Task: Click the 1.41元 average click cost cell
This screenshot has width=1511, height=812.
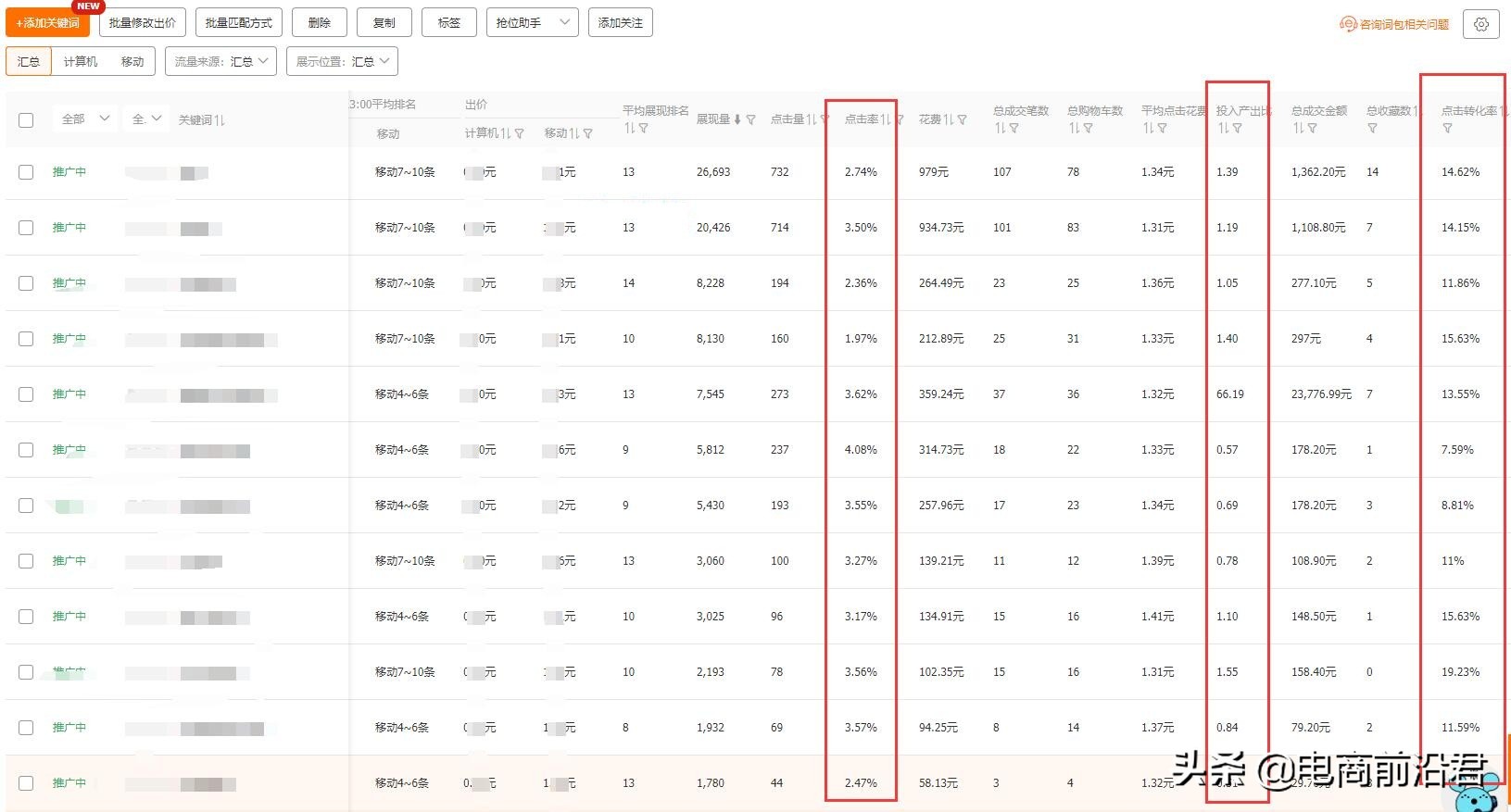Action: (x=1157, y=617)
